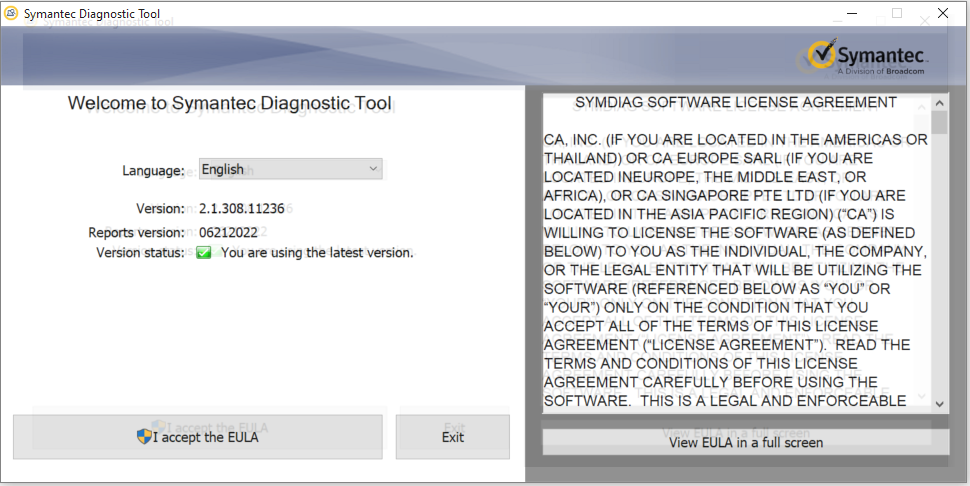Maximize the Symantec Diagnostic Tool window
Viewport: 970px width, 486px height.
click(x=897, y=13)
